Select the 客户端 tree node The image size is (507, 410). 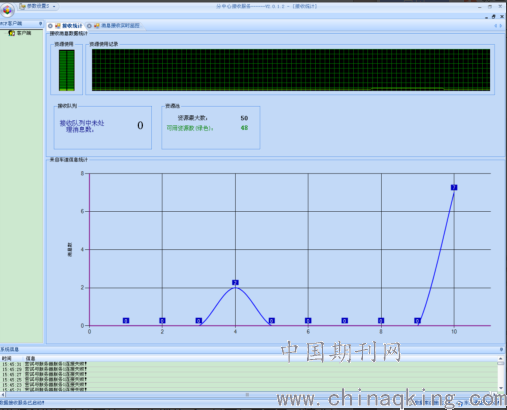pyautogui.click(x=20, y=33)
